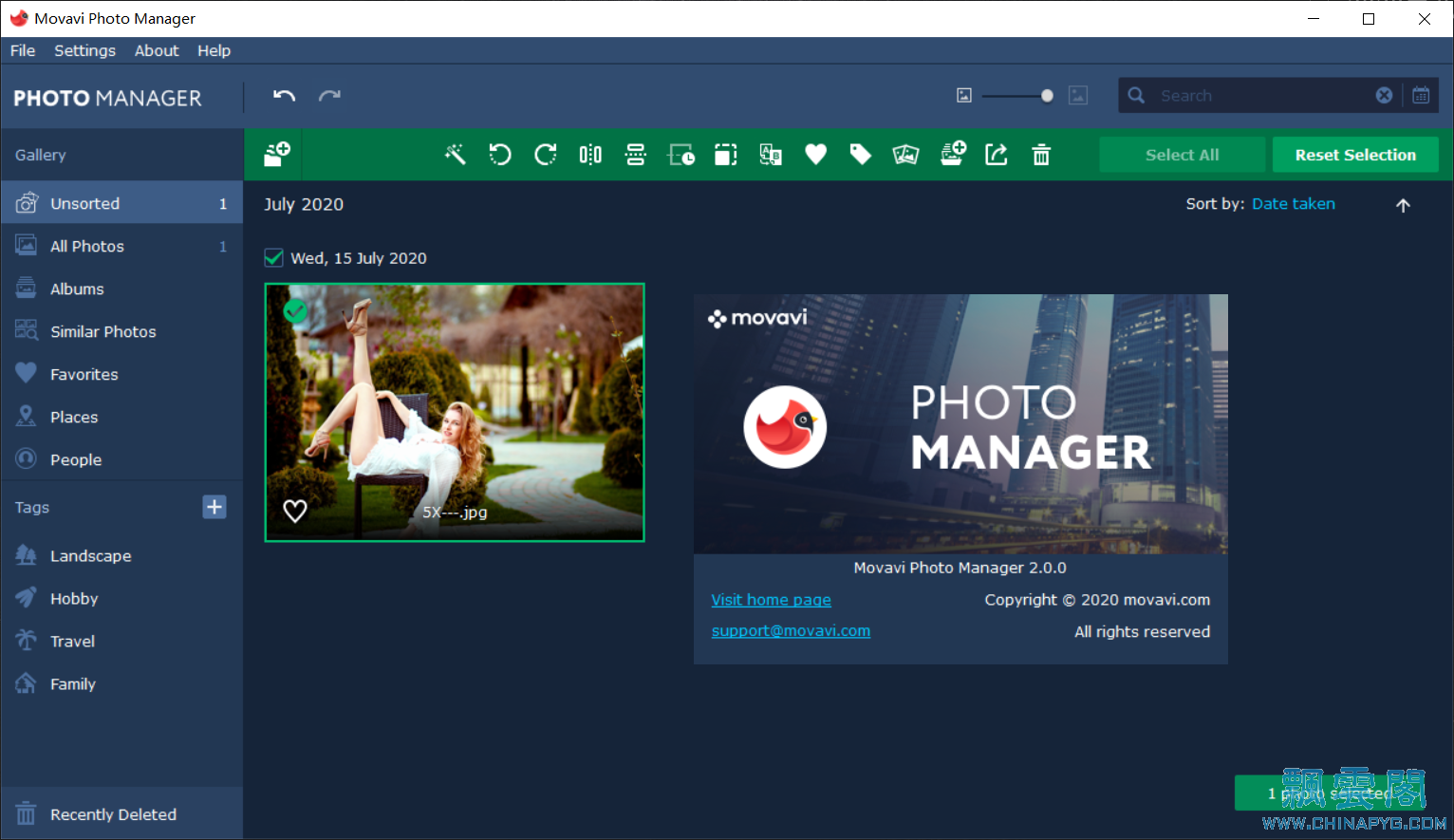The image size is (1454, 840).
Task: Add selection to album icon
Action: [953, 154]
